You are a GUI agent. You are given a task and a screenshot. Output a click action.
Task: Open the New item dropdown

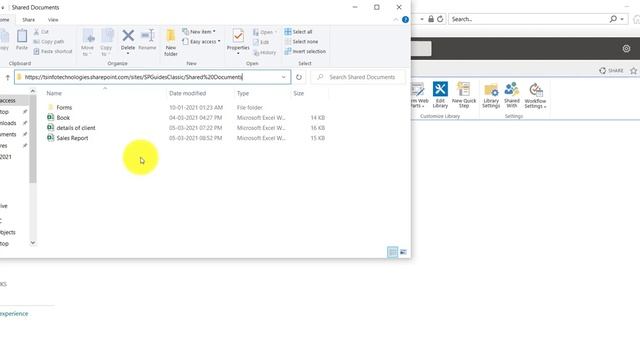coord(199,31)
